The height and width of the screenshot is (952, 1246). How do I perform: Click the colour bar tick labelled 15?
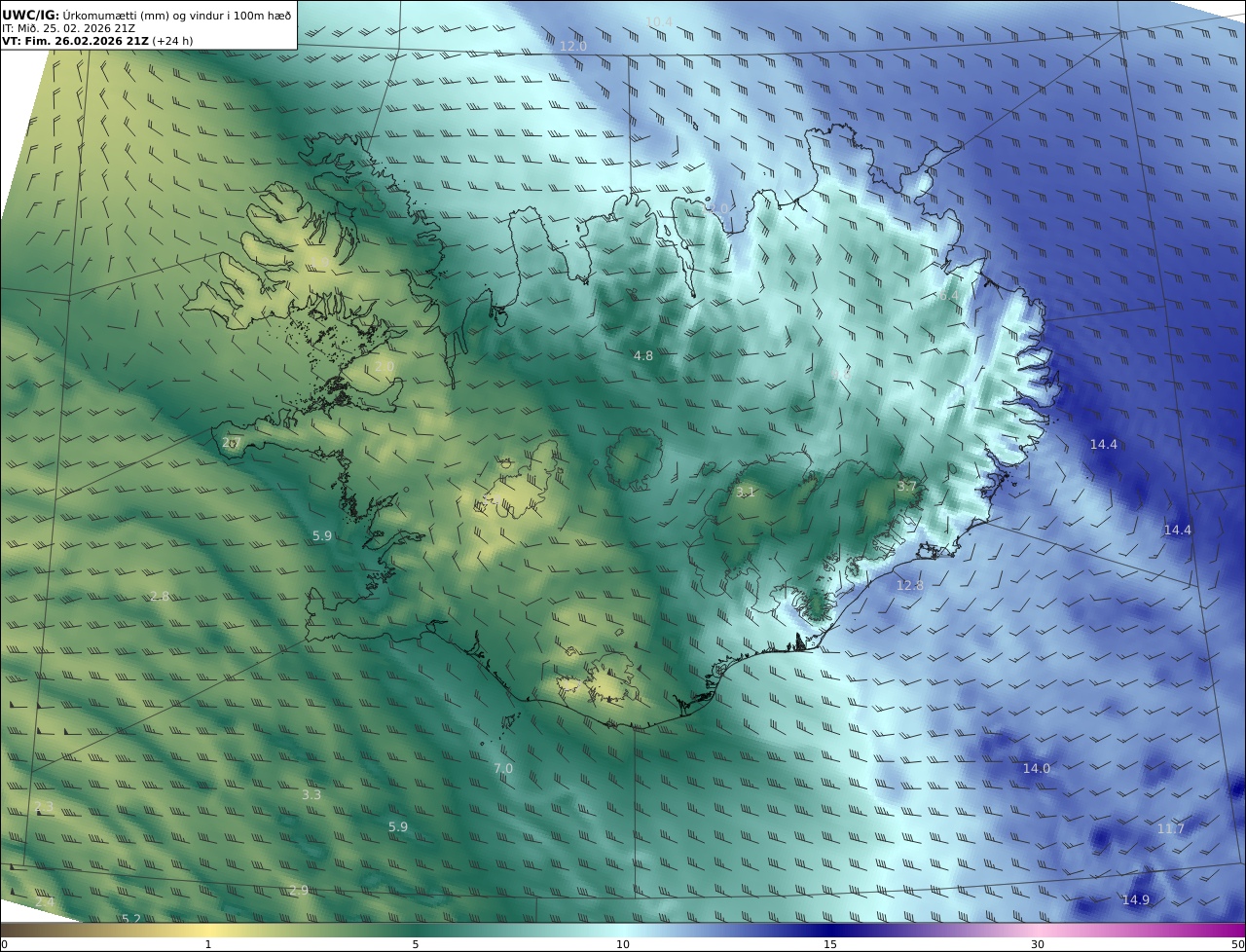tap(830, 944)
